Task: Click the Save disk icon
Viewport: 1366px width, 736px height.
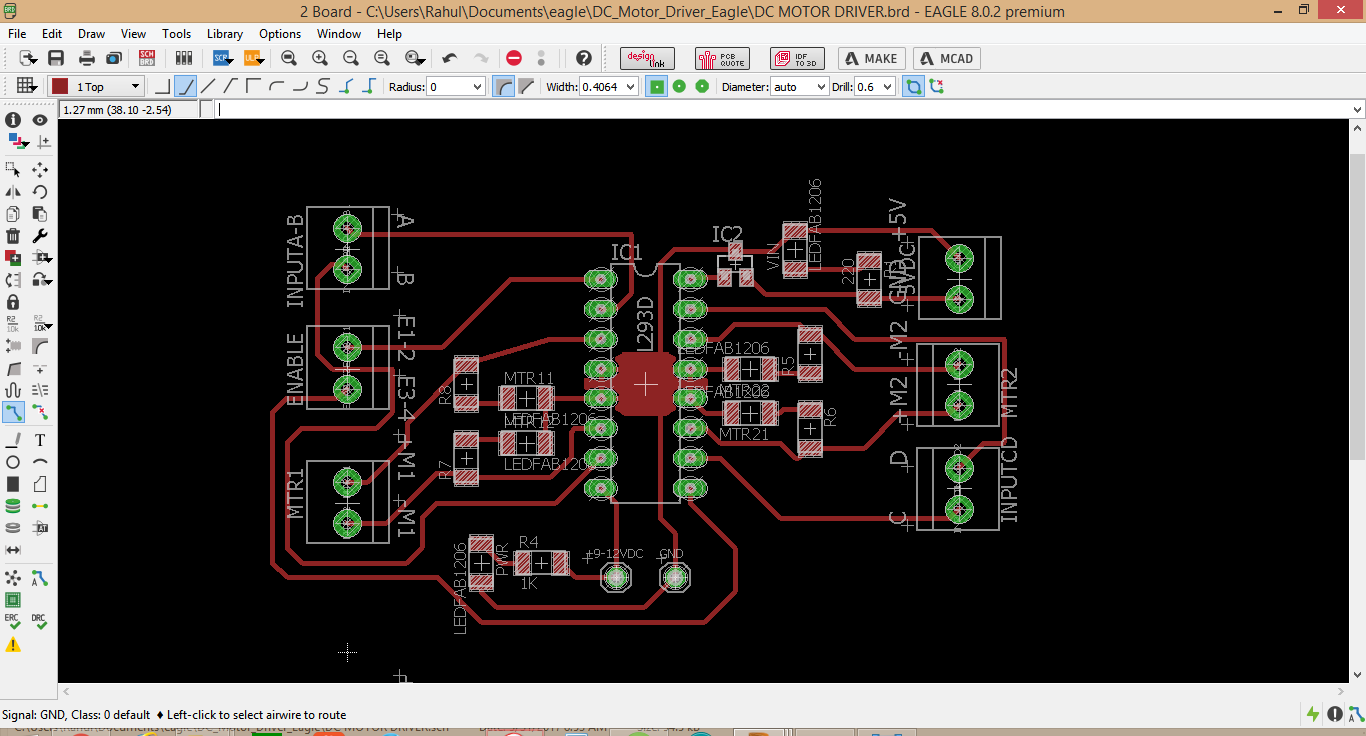Action: point(56,58)
